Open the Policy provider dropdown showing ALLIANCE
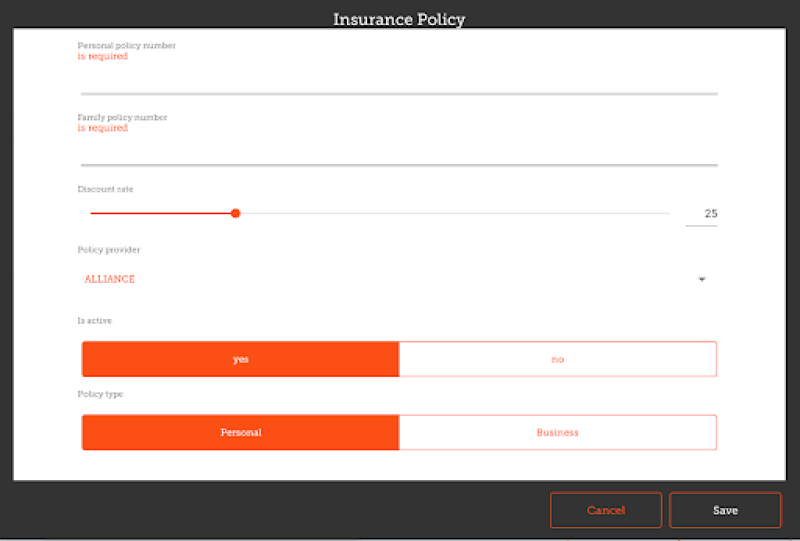 (x=390, y=280)
